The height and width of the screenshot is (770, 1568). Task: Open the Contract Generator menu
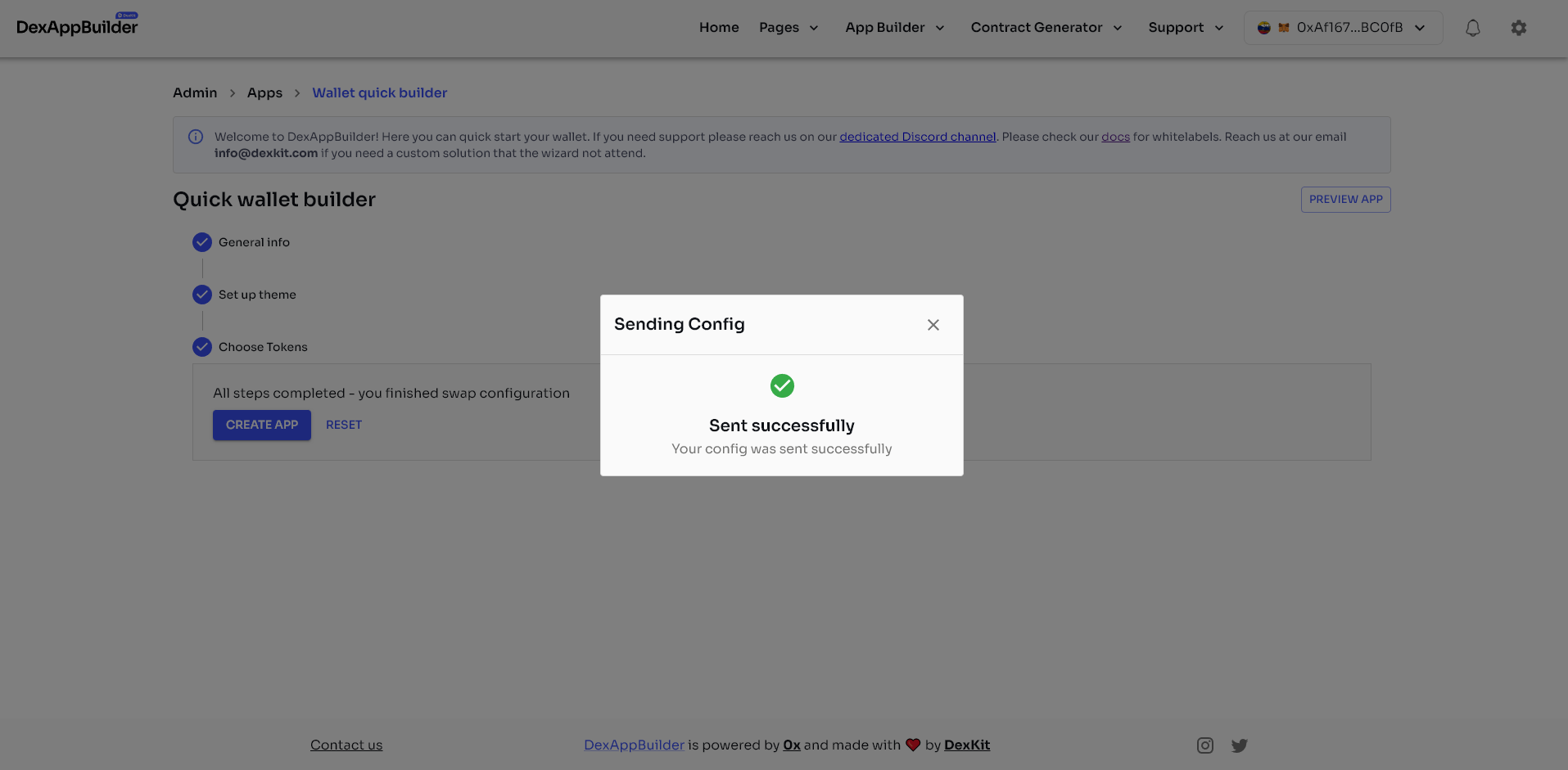click(x=1046, y=28)
